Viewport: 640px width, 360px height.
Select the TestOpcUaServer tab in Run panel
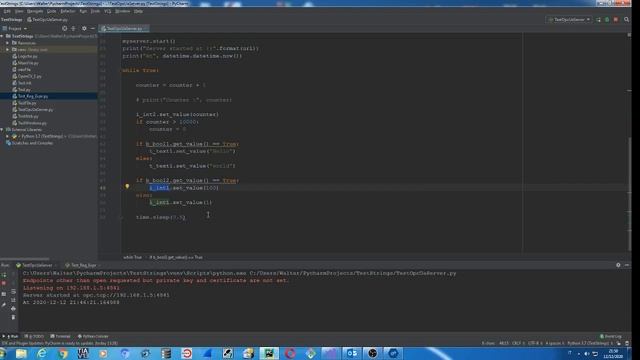click(x=36, y=265)
